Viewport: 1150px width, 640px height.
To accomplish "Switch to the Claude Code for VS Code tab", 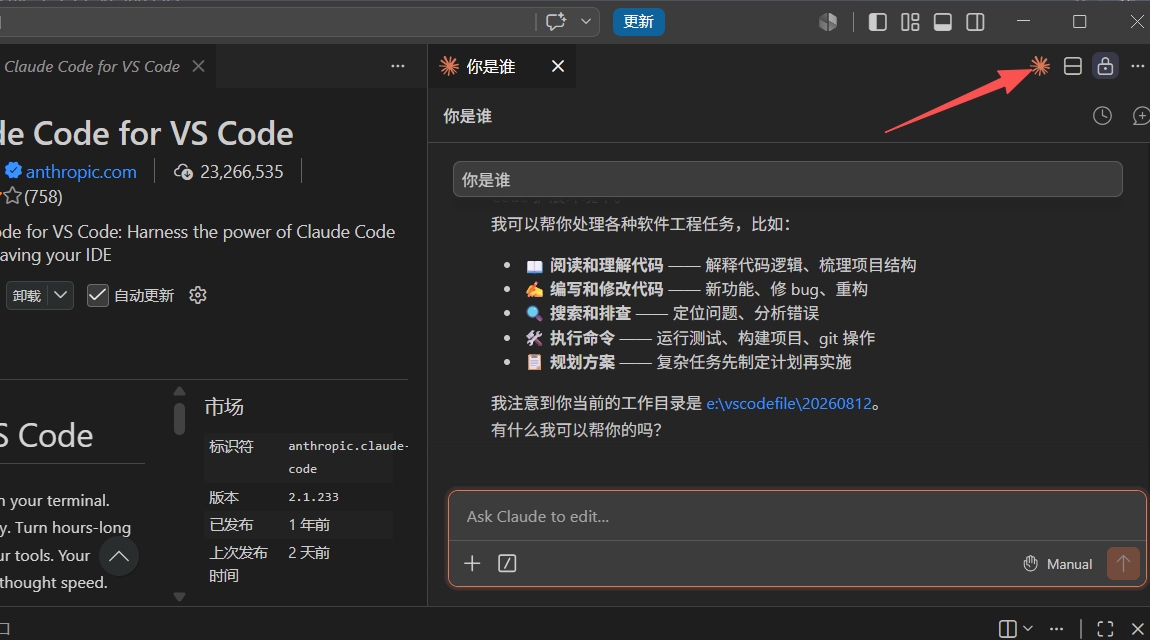I will click(x=92, y=67).
